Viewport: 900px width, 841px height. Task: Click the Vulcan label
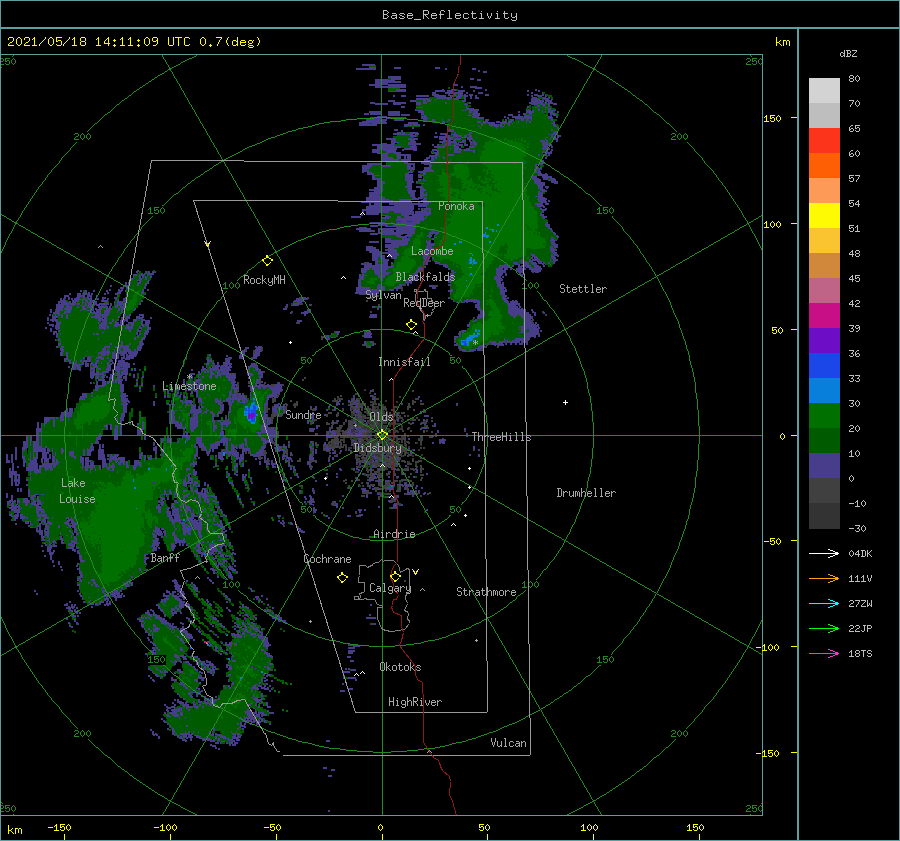[x=508, y=743]
